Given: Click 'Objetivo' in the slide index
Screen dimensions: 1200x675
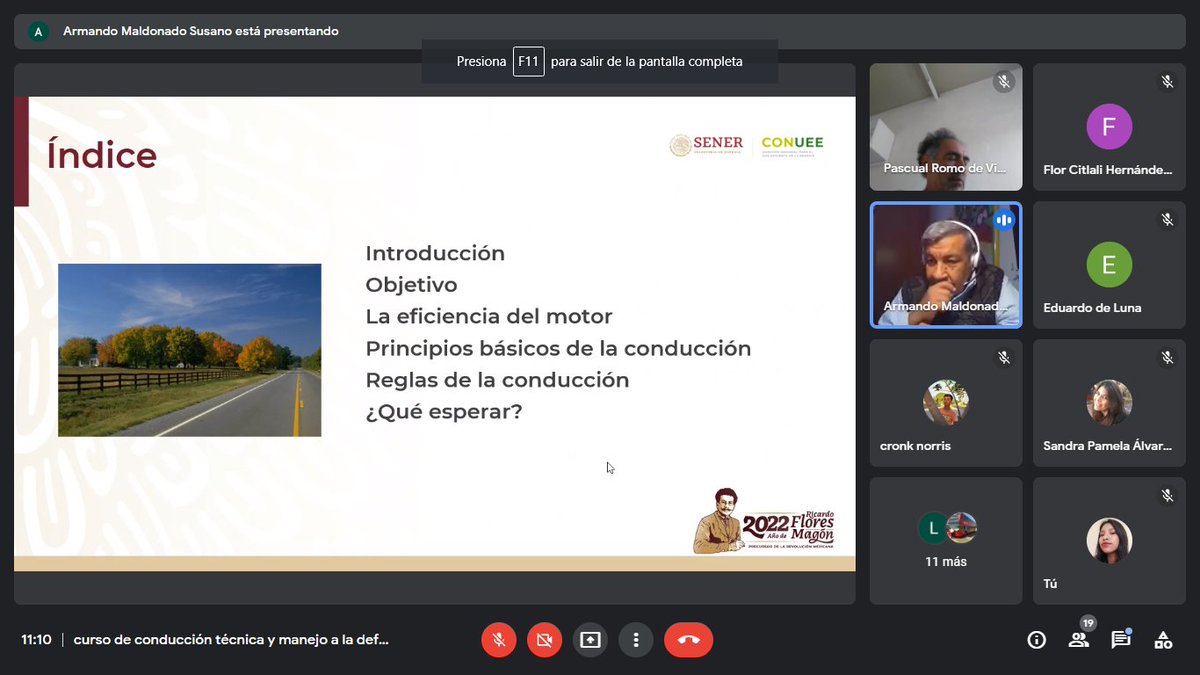Looking at the screenshot, I should pos(411,285).
